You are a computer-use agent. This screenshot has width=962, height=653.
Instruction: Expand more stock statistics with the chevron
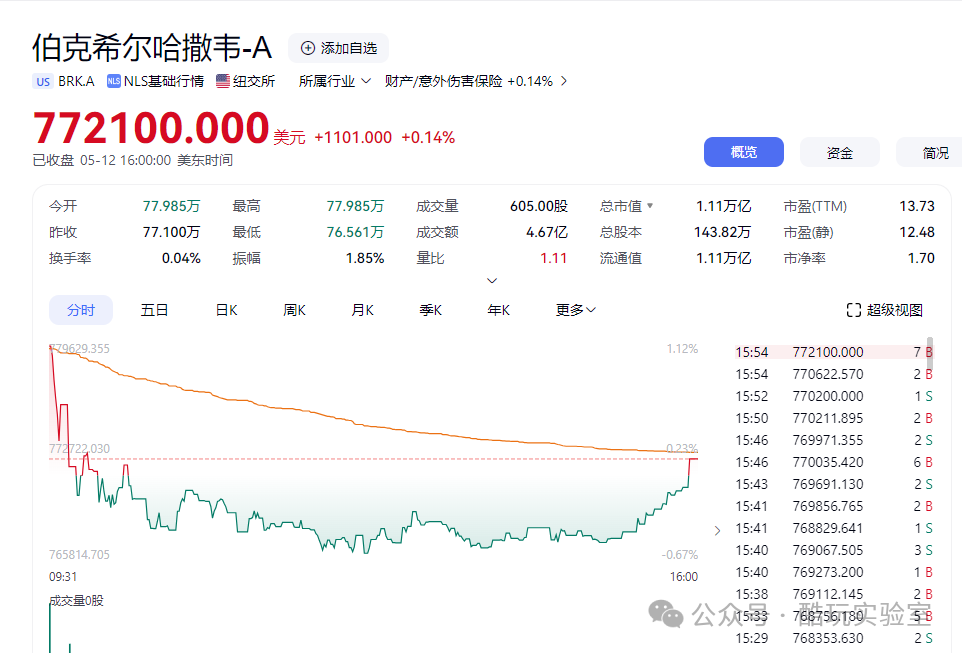tap(491, 281)
